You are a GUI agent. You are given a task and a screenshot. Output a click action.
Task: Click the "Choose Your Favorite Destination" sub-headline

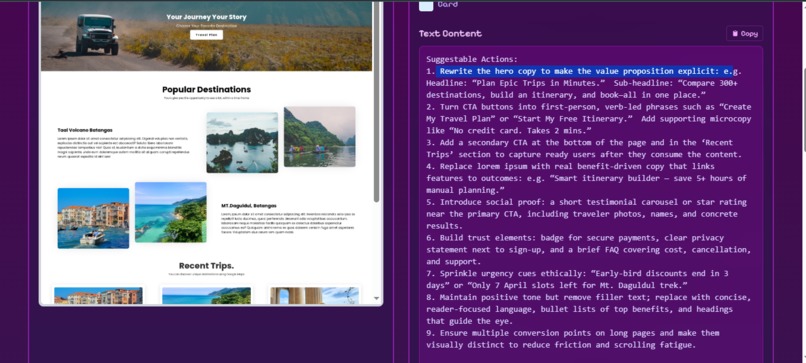tap(206, 25)
